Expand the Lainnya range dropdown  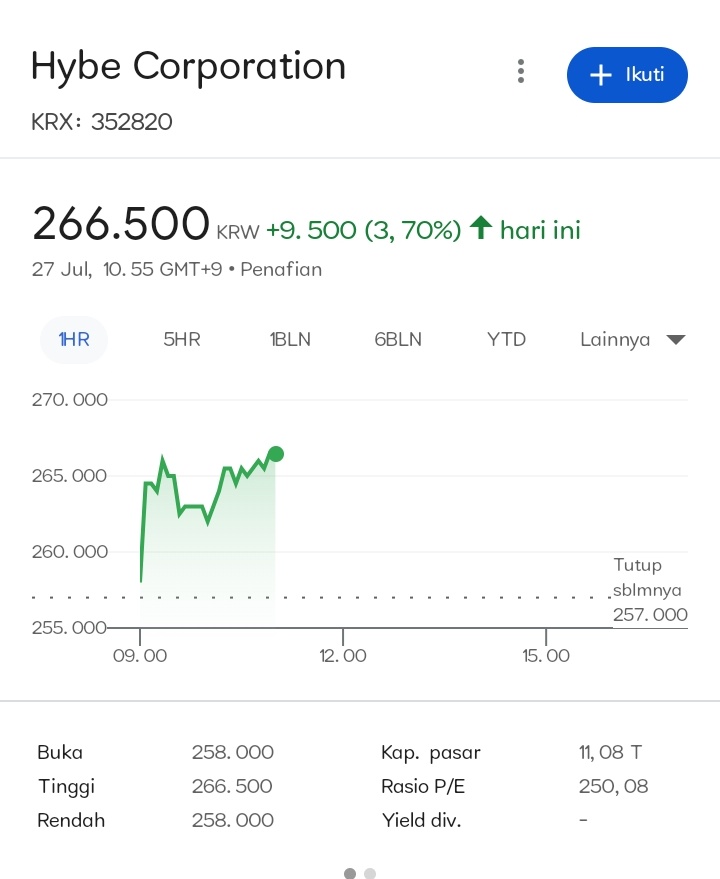tap(615, 340)
